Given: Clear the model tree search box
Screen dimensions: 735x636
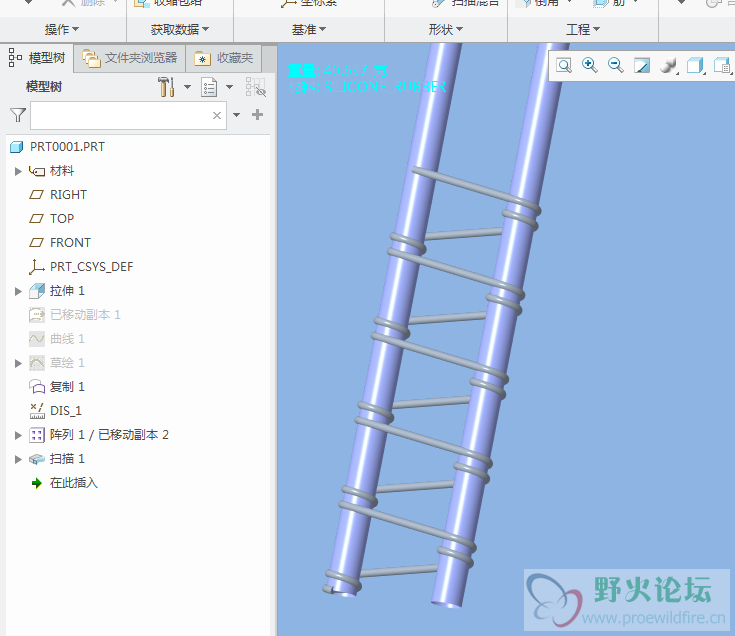Looking at the screenshot, I should [217, 115].
